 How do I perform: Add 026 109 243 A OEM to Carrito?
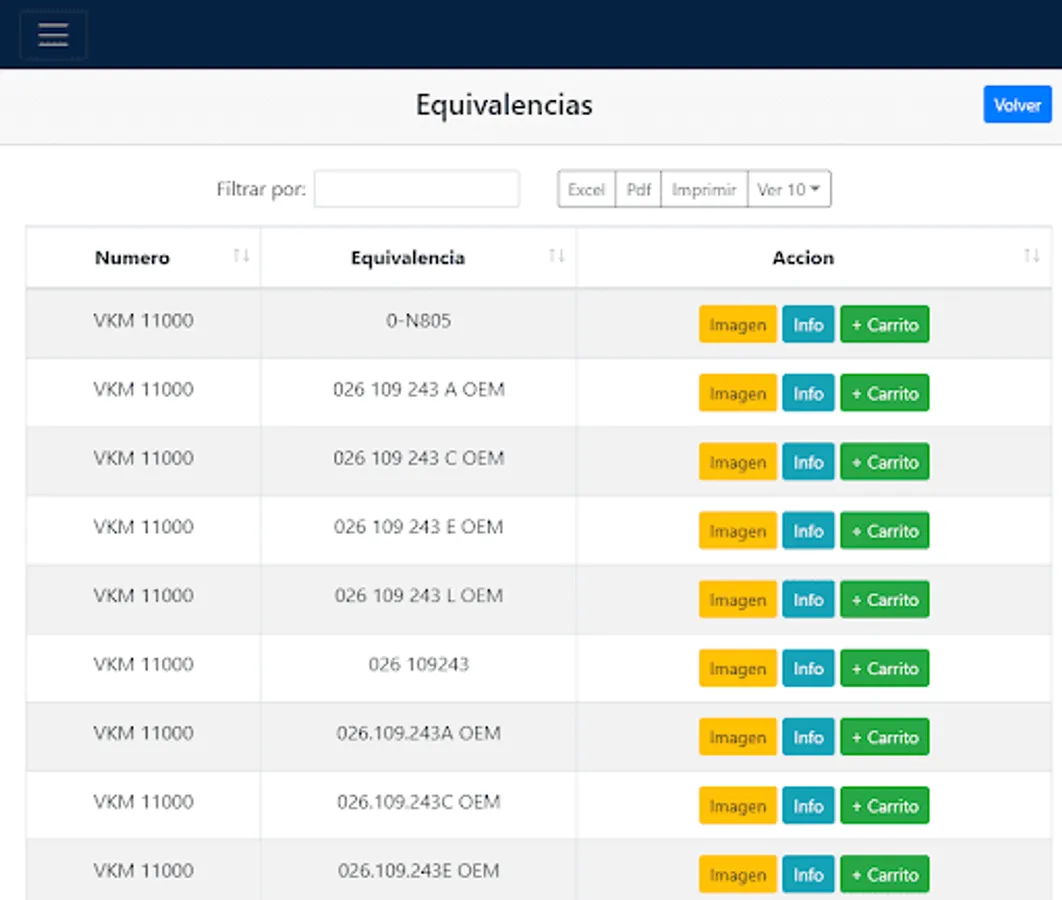coord(885,393)
